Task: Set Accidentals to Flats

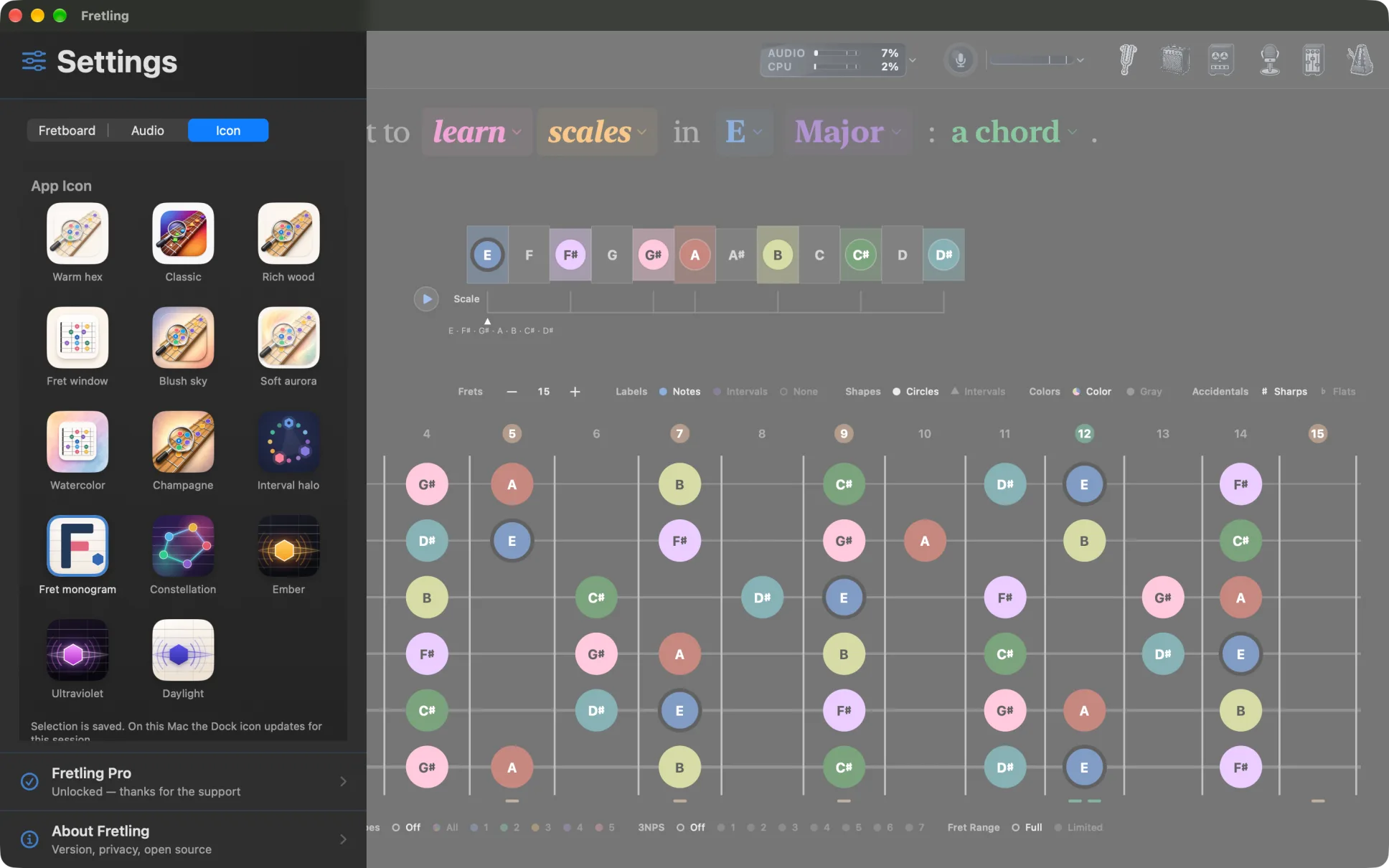Action: tap(1338, 392)
